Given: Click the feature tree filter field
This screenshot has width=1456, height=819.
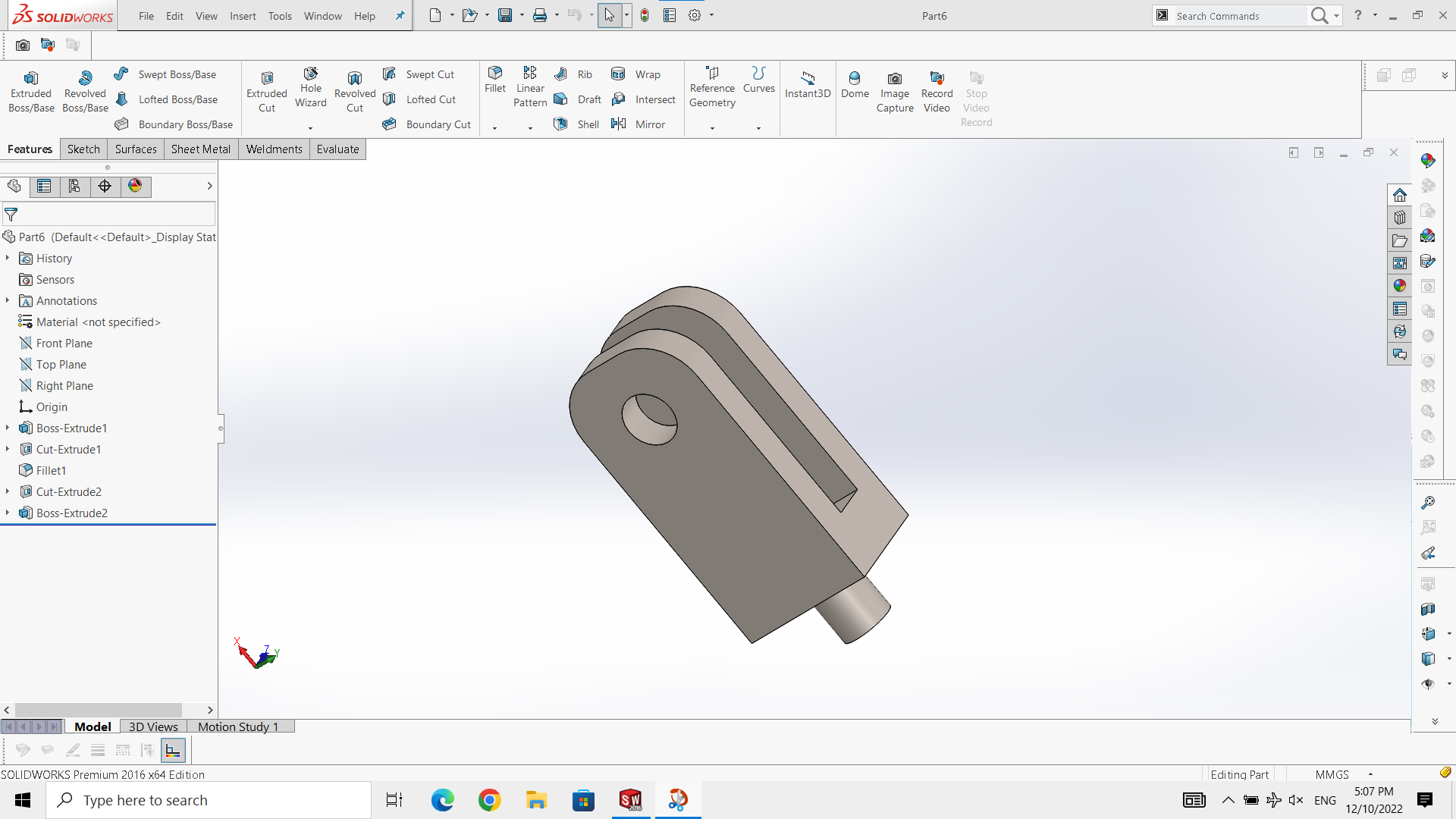Looking at the screenshot, I should coord(109,215).
